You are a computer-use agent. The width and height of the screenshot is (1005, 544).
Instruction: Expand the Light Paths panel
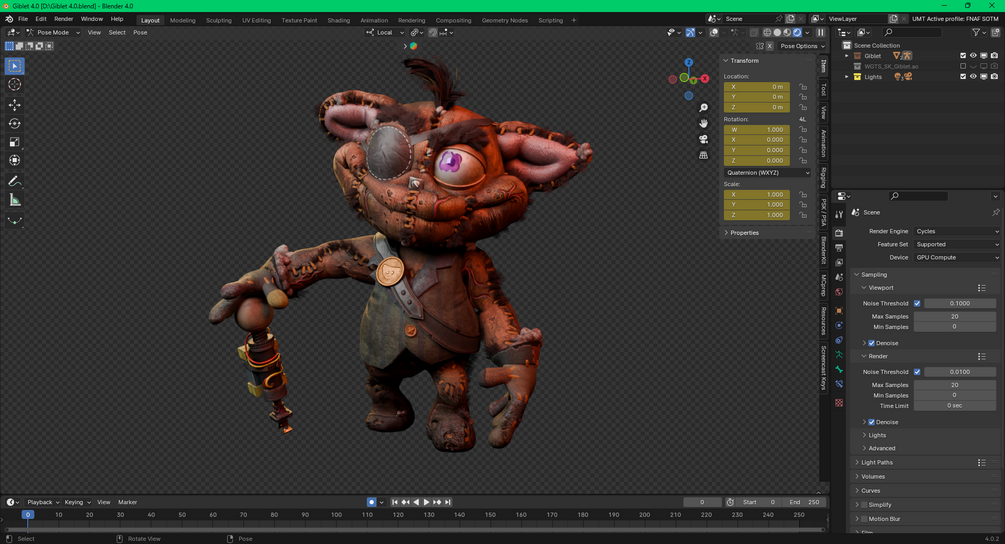pyautogui.click(x=877, y=463)
